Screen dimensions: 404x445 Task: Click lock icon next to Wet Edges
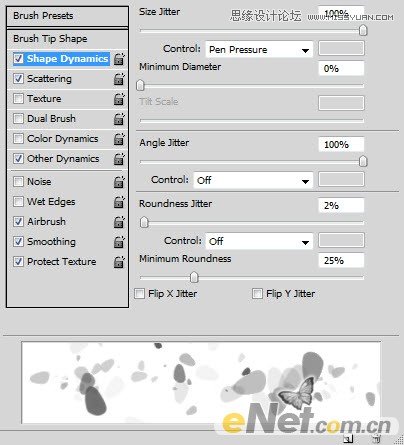click(119, 202)
